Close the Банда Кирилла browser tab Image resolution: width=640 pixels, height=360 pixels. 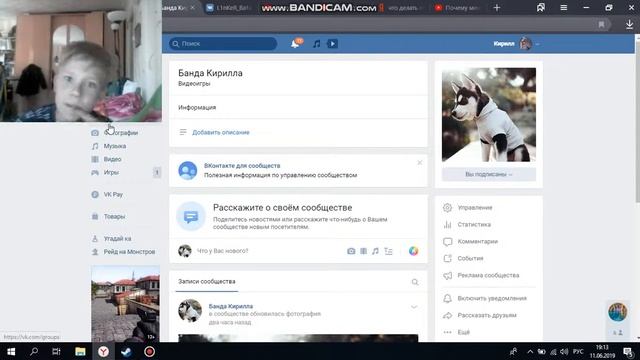click(193, 8)
